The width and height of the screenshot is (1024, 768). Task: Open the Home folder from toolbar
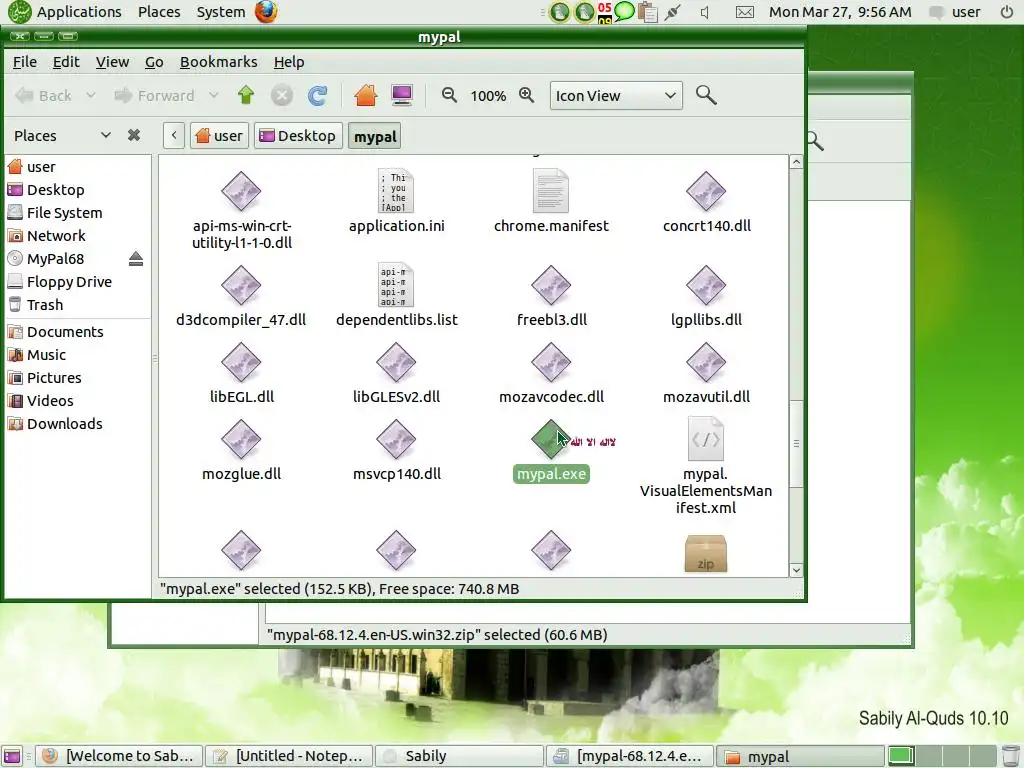pos(366,95)
